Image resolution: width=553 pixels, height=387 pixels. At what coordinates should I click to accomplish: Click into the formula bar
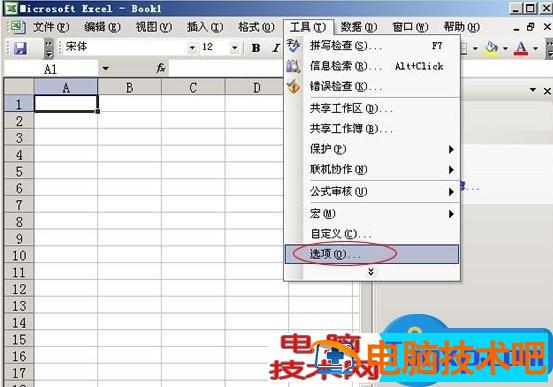(226, 68)
